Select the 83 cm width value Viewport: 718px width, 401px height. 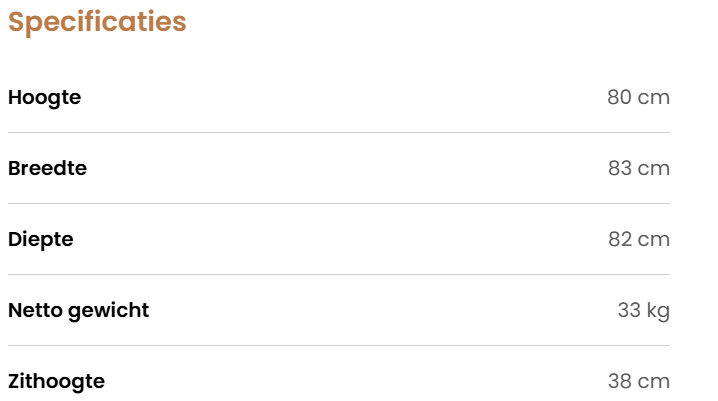(x=638, y=169)
